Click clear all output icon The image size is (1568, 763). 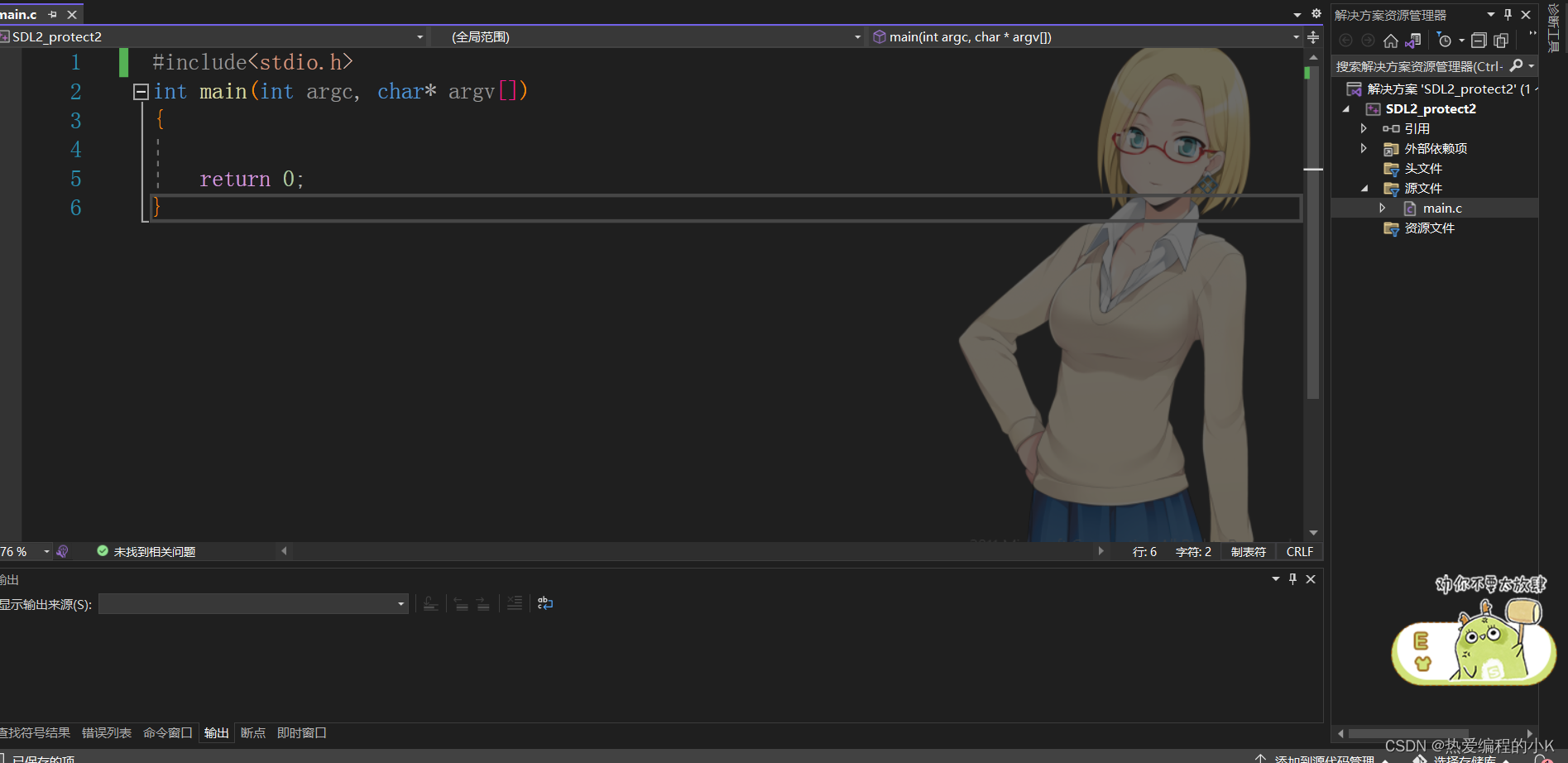click(515, 603)
